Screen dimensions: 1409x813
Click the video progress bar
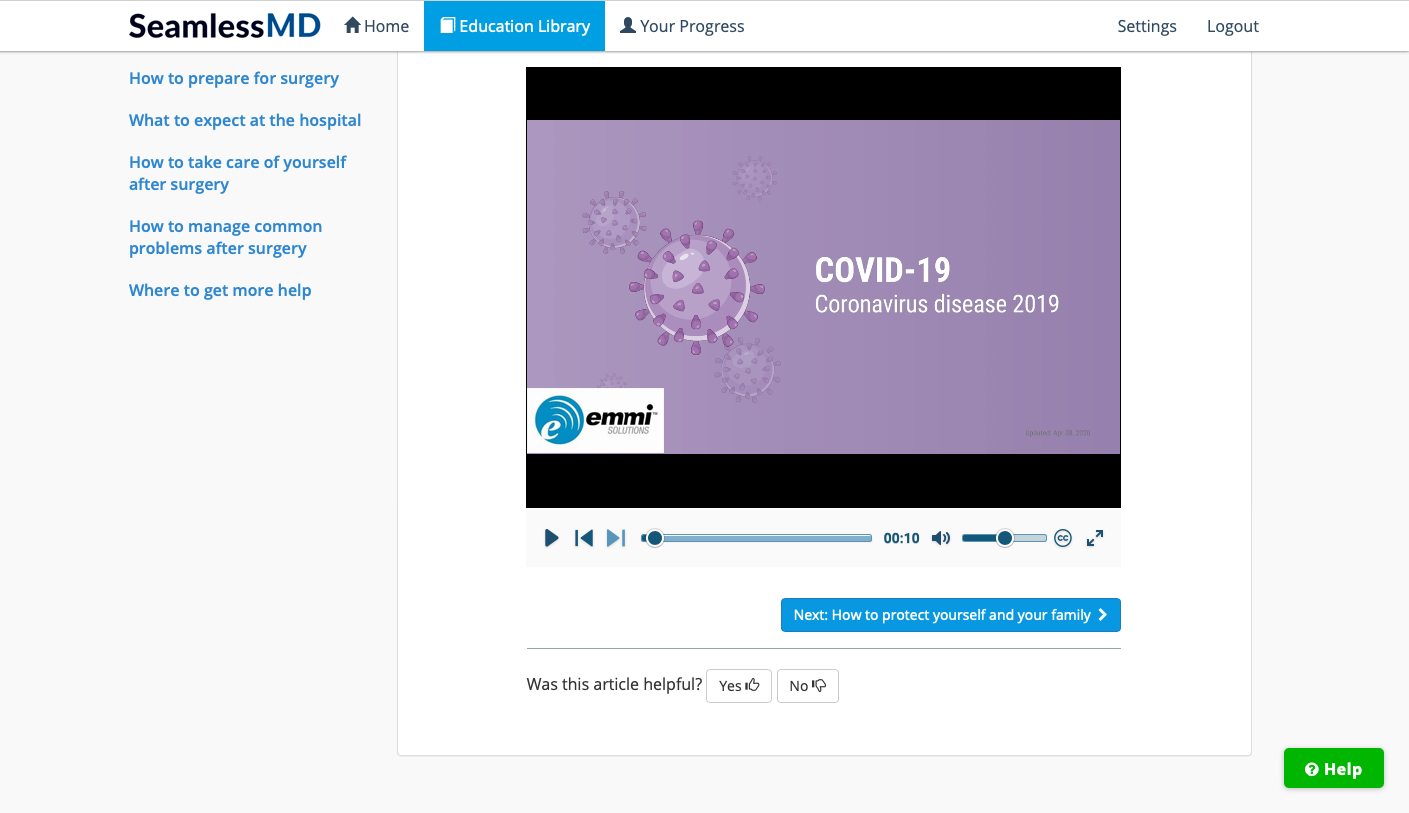coord(760,538)
